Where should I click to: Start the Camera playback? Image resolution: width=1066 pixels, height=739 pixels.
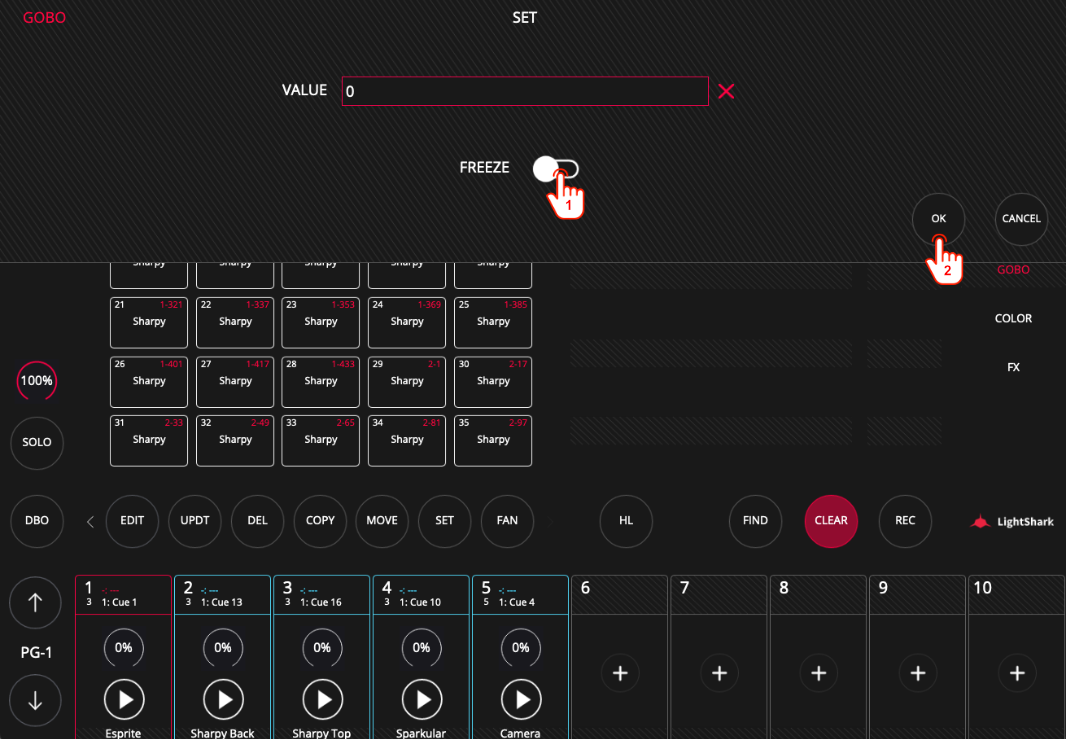point(521,699)
